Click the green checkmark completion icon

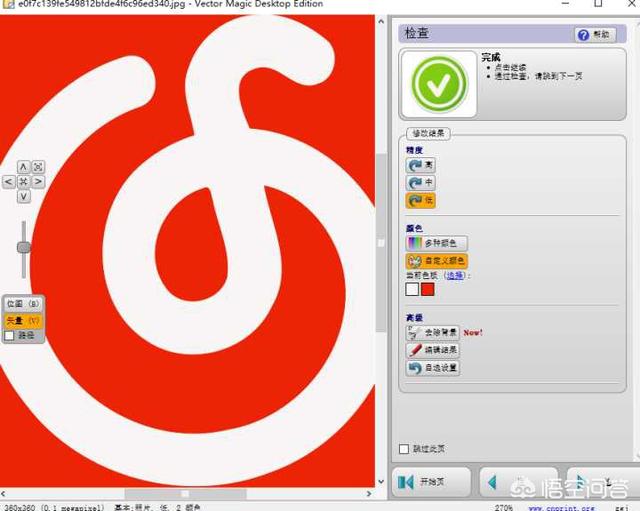tap(438, 84)
